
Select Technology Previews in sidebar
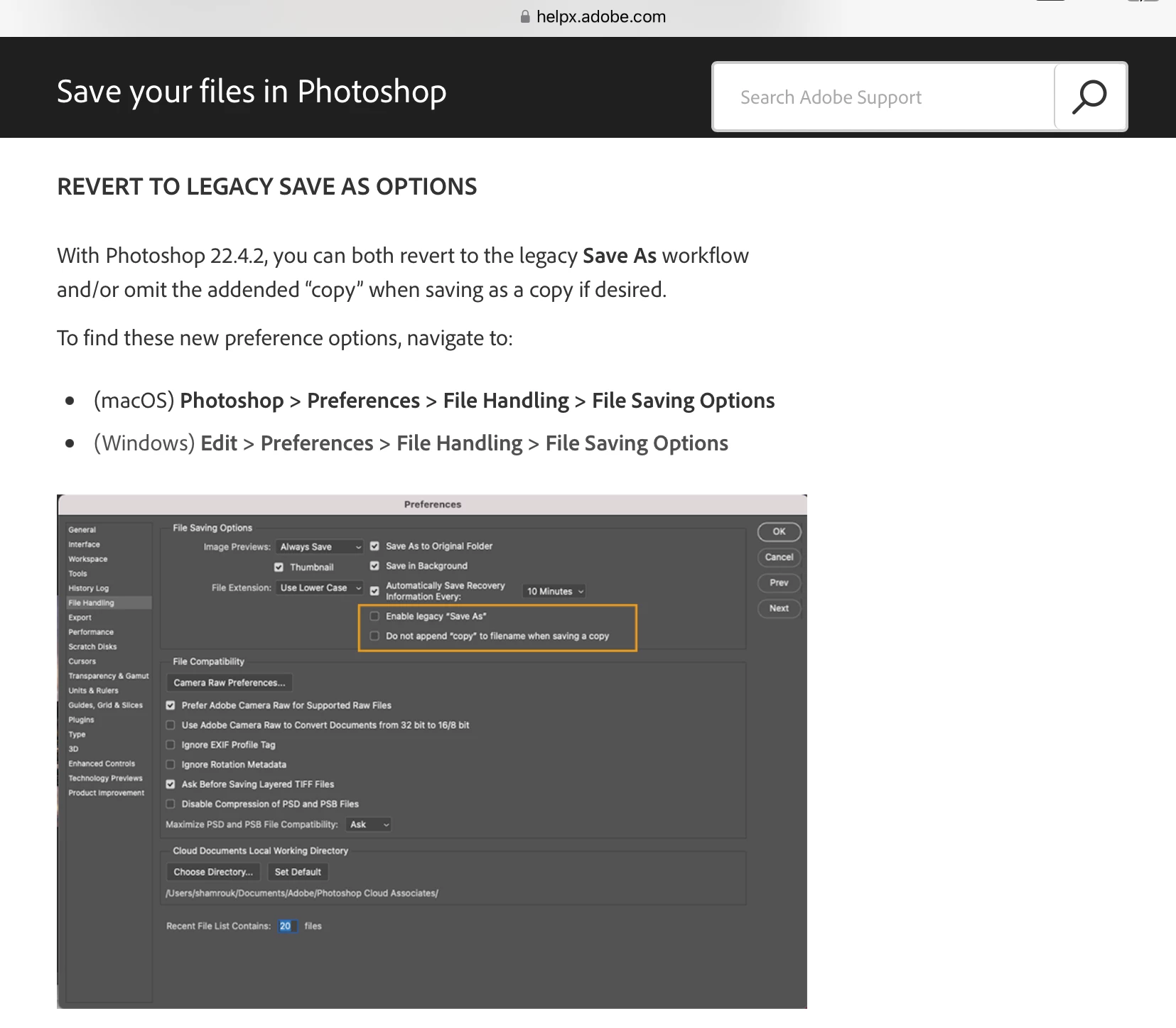105,778
